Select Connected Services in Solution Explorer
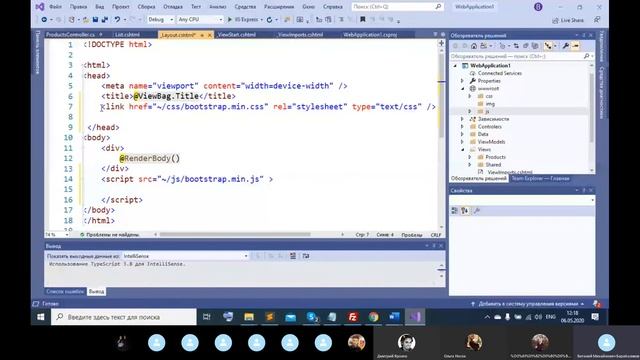Image resolution: width=640 pixels, height=360 pixels. [x=500, y=73]
